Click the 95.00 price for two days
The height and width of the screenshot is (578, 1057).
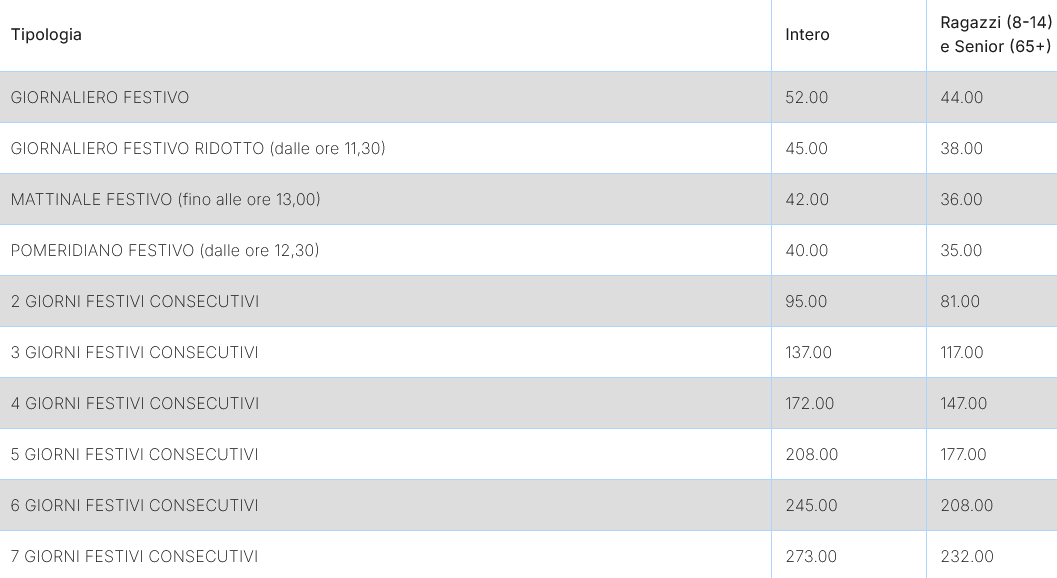pos(806,301)
